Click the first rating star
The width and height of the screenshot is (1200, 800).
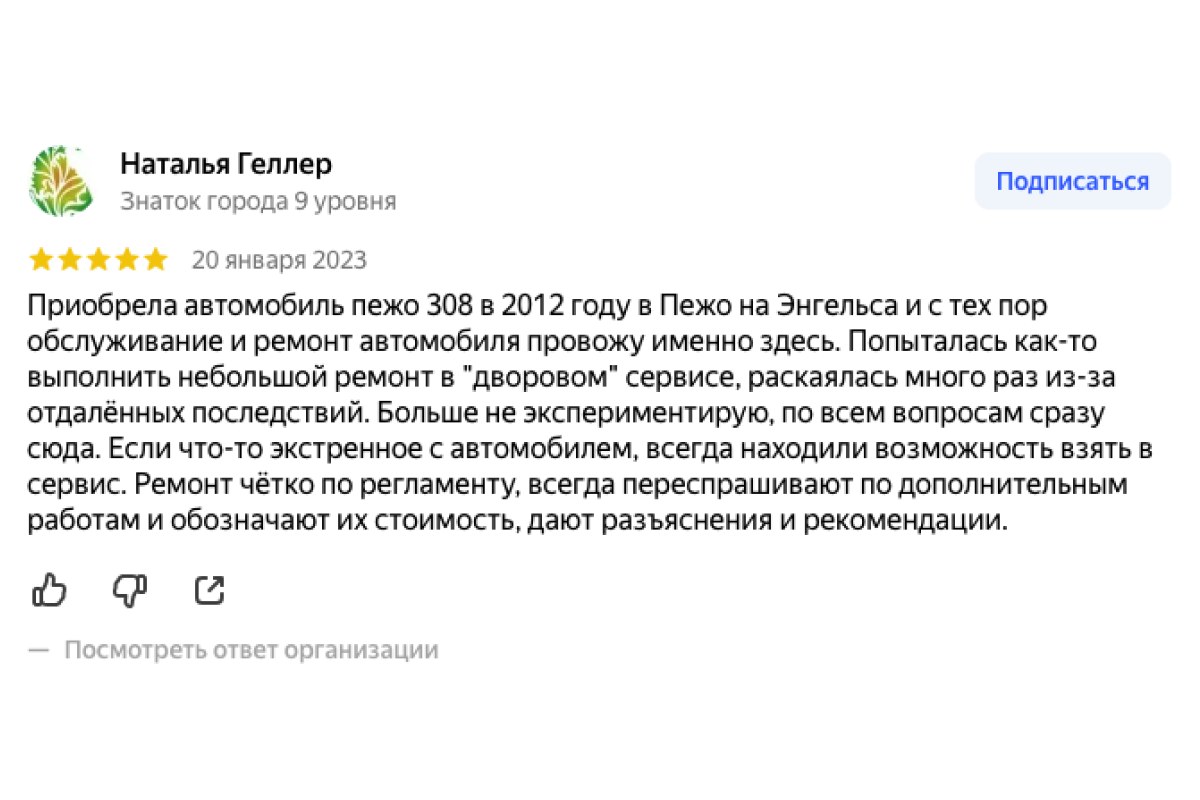coord(41,261)
